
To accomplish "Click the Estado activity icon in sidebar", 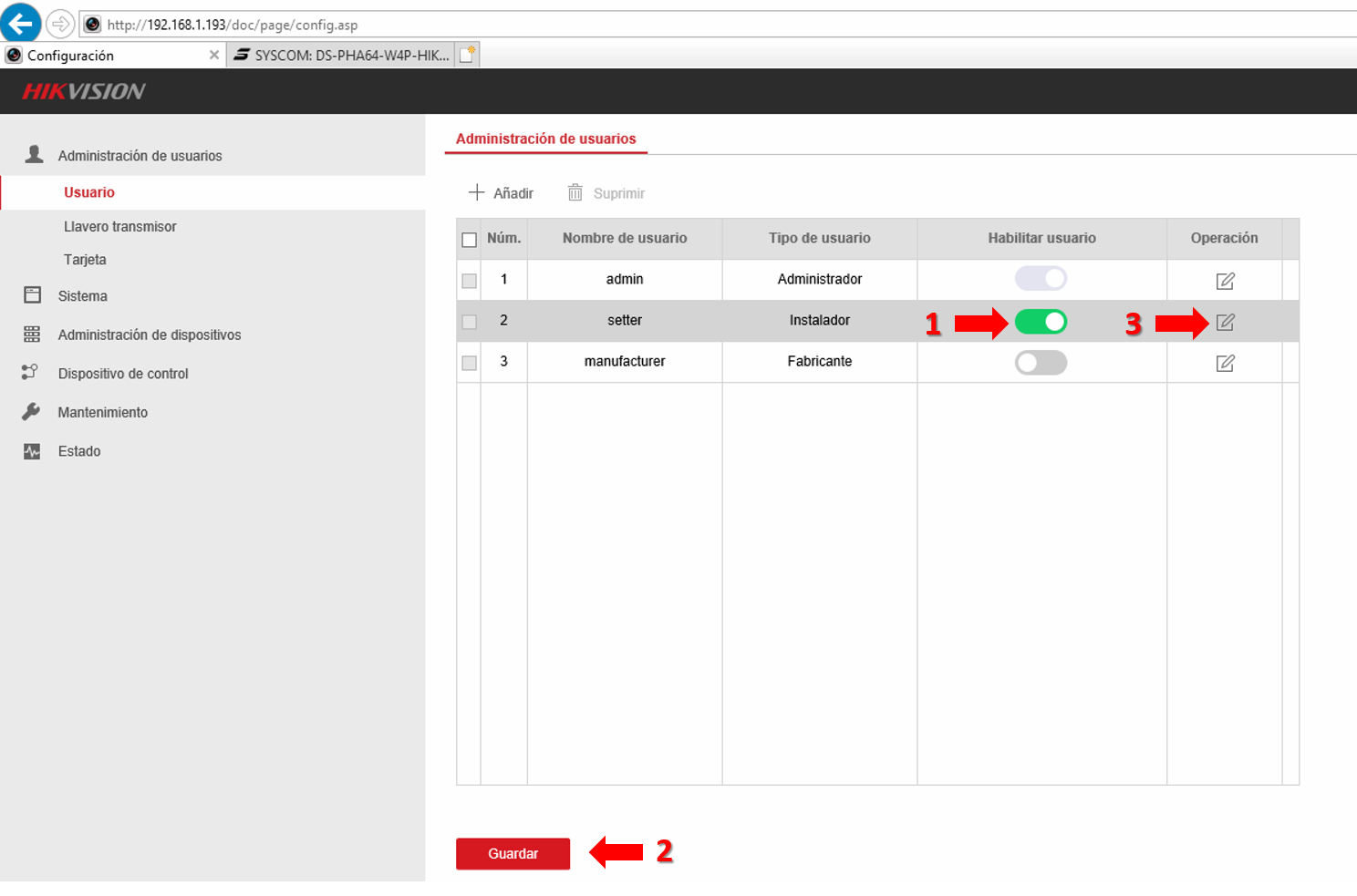I will pyautogui.click(x=32, y=451).
